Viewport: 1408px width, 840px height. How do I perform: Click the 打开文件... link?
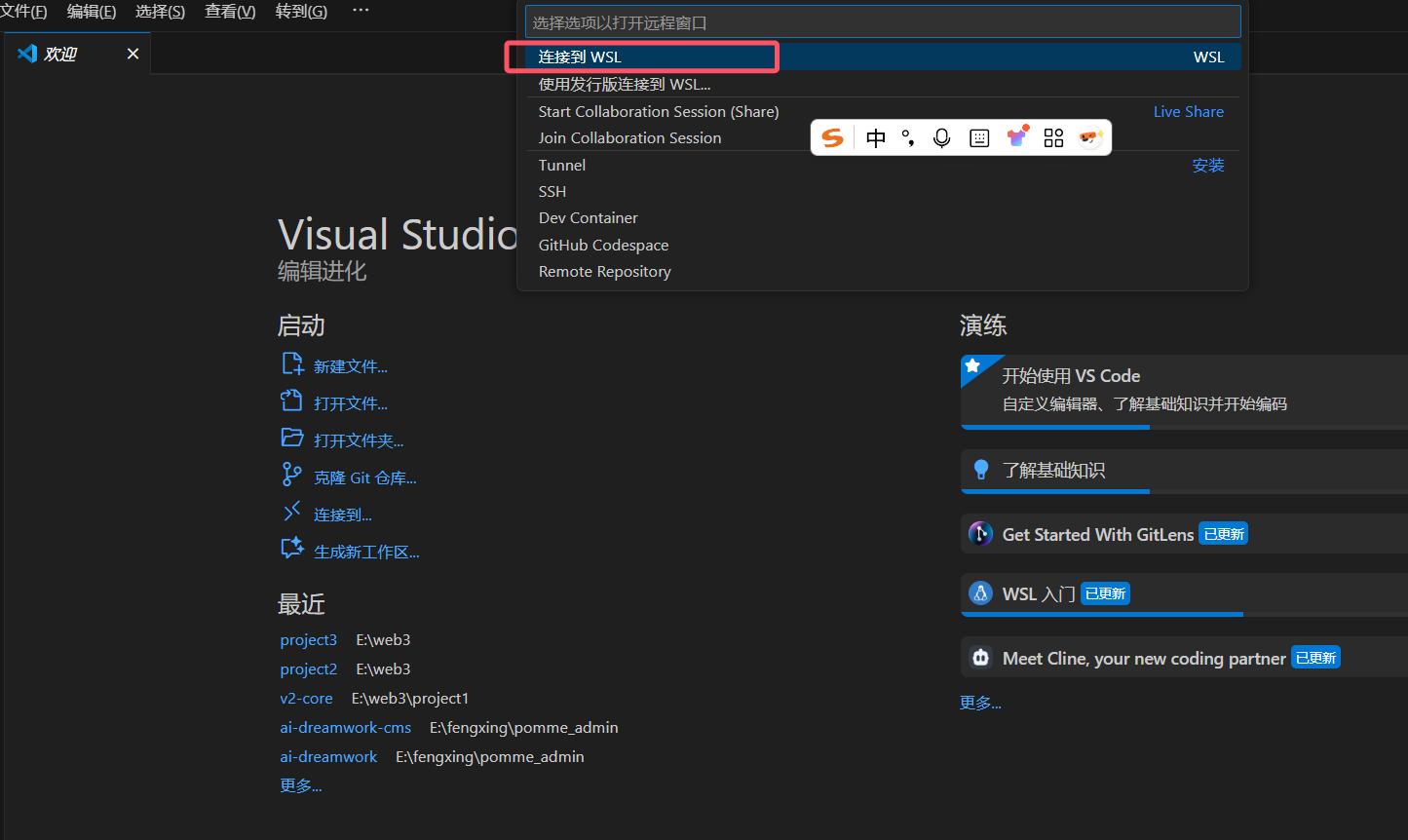click(351, 403)
